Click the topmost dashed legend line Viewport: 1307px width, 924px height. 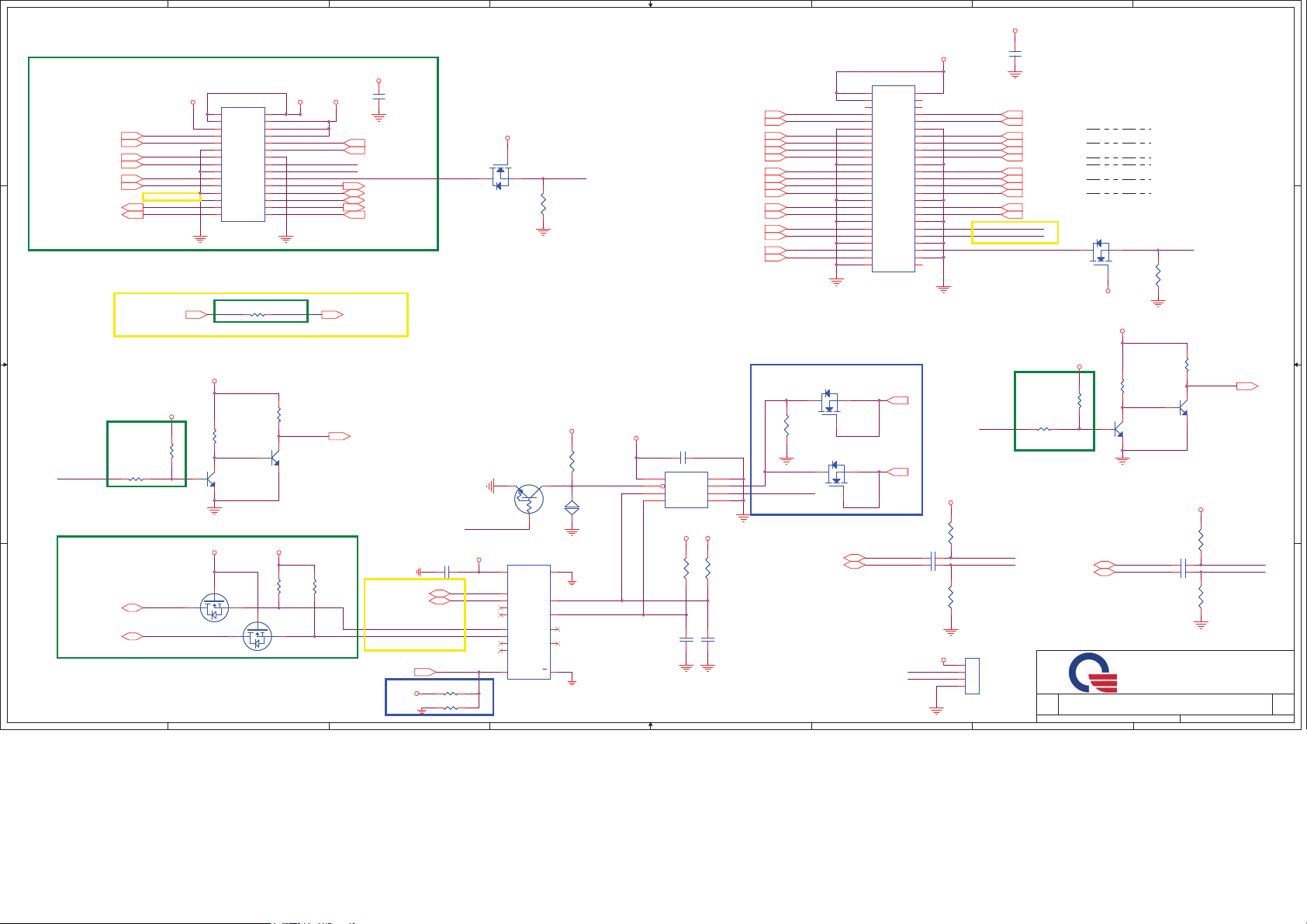[1118, 129]
